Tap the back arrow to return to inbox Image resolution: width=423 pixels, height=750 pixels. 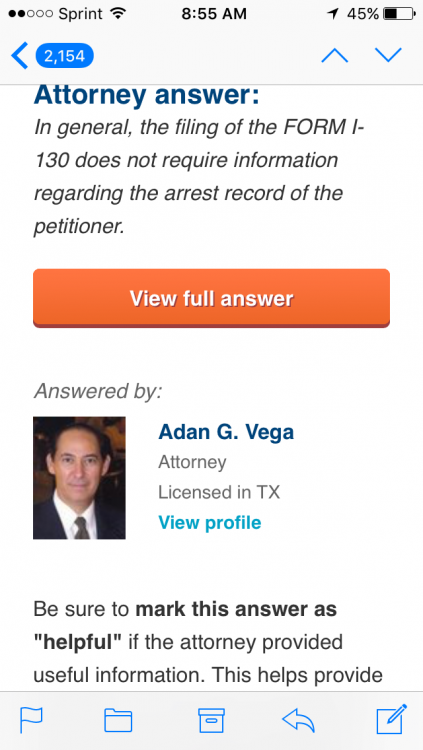click(x=20, y=56)
